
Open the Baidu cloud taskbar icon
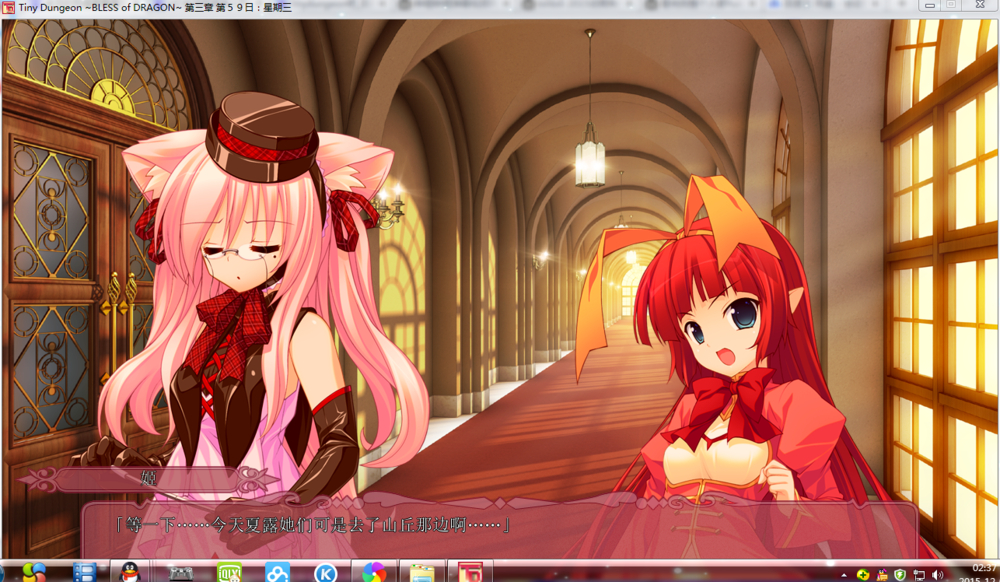[x=277, y=572]
